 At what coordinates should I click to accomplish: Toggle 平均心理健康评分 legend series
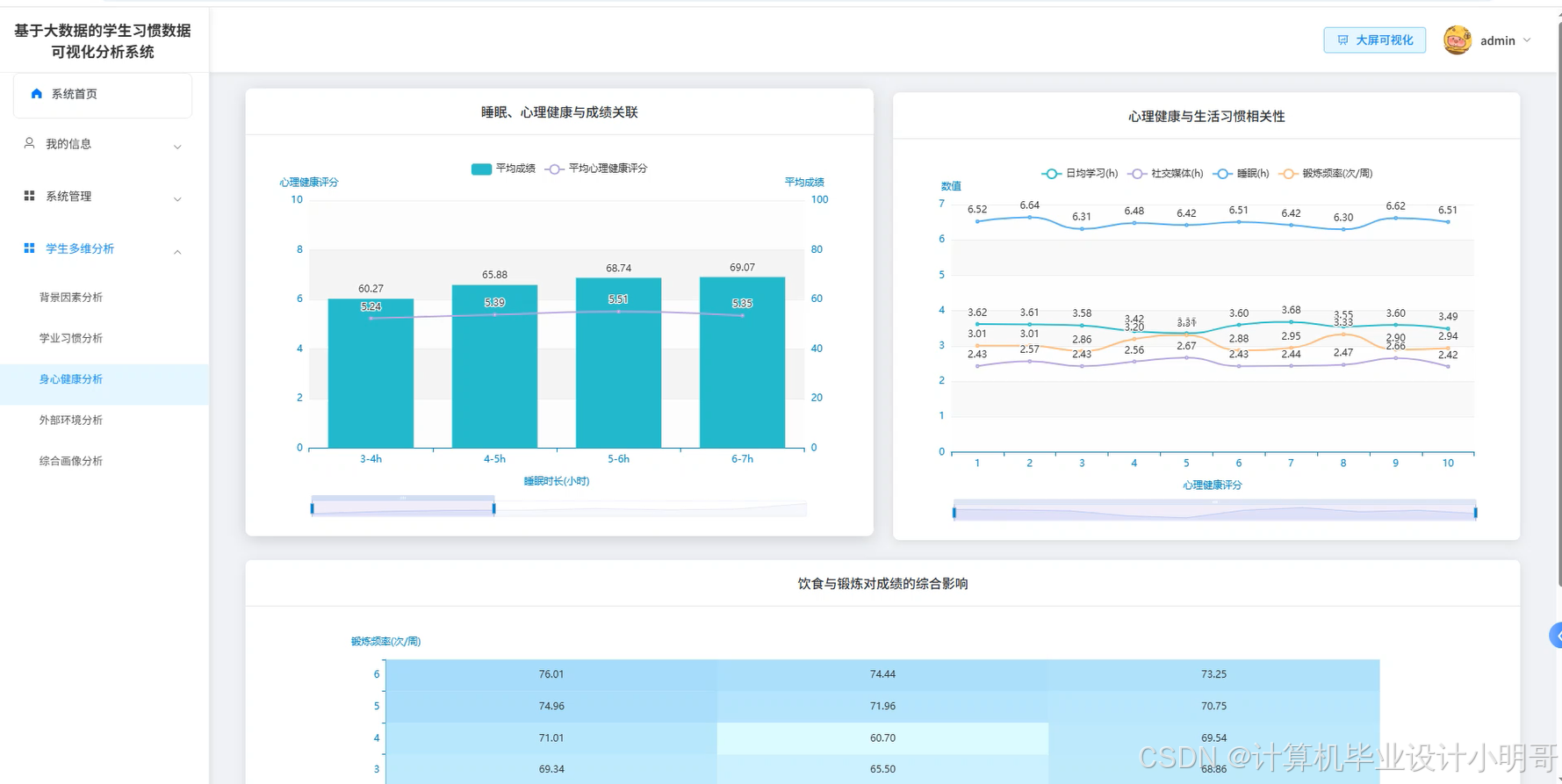coord(596,169)
